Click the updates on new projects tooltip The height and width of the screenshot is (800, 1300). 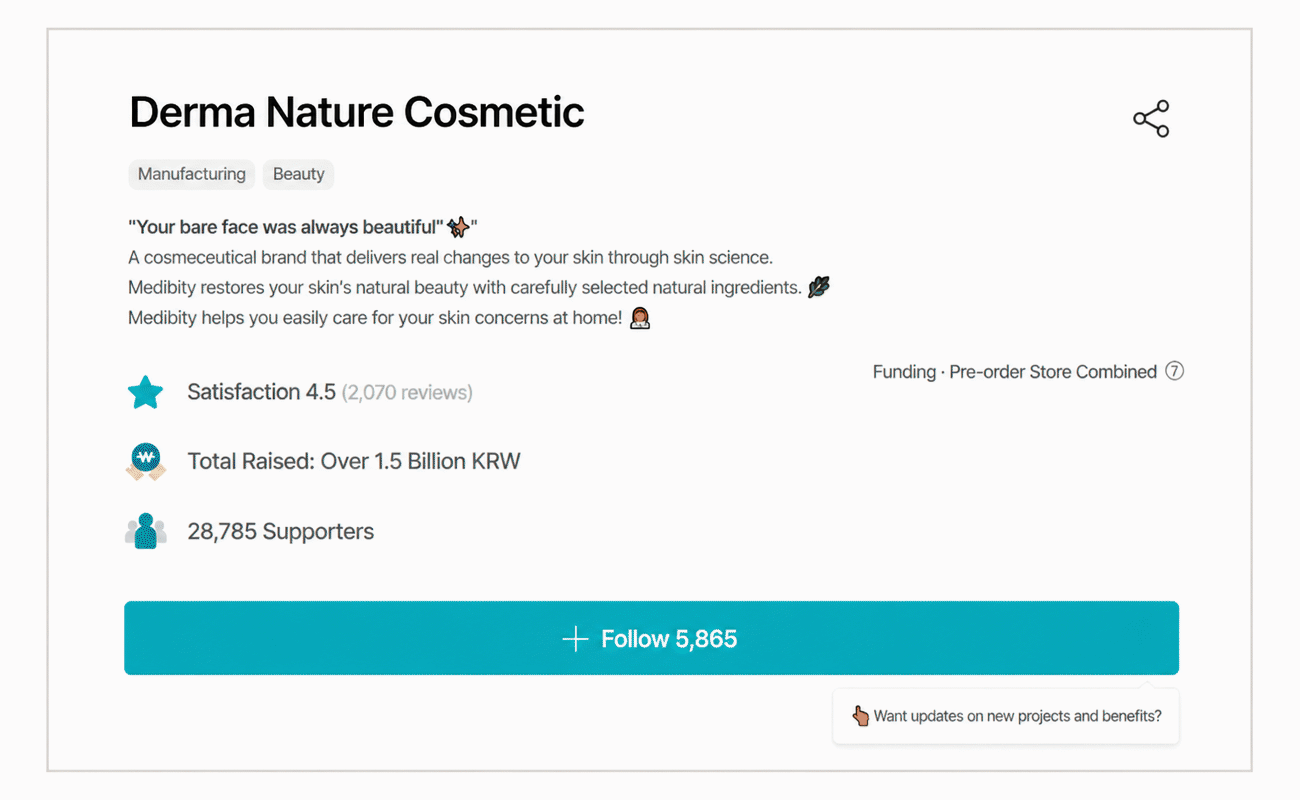pyautogui.click(x=1006, y=716)
